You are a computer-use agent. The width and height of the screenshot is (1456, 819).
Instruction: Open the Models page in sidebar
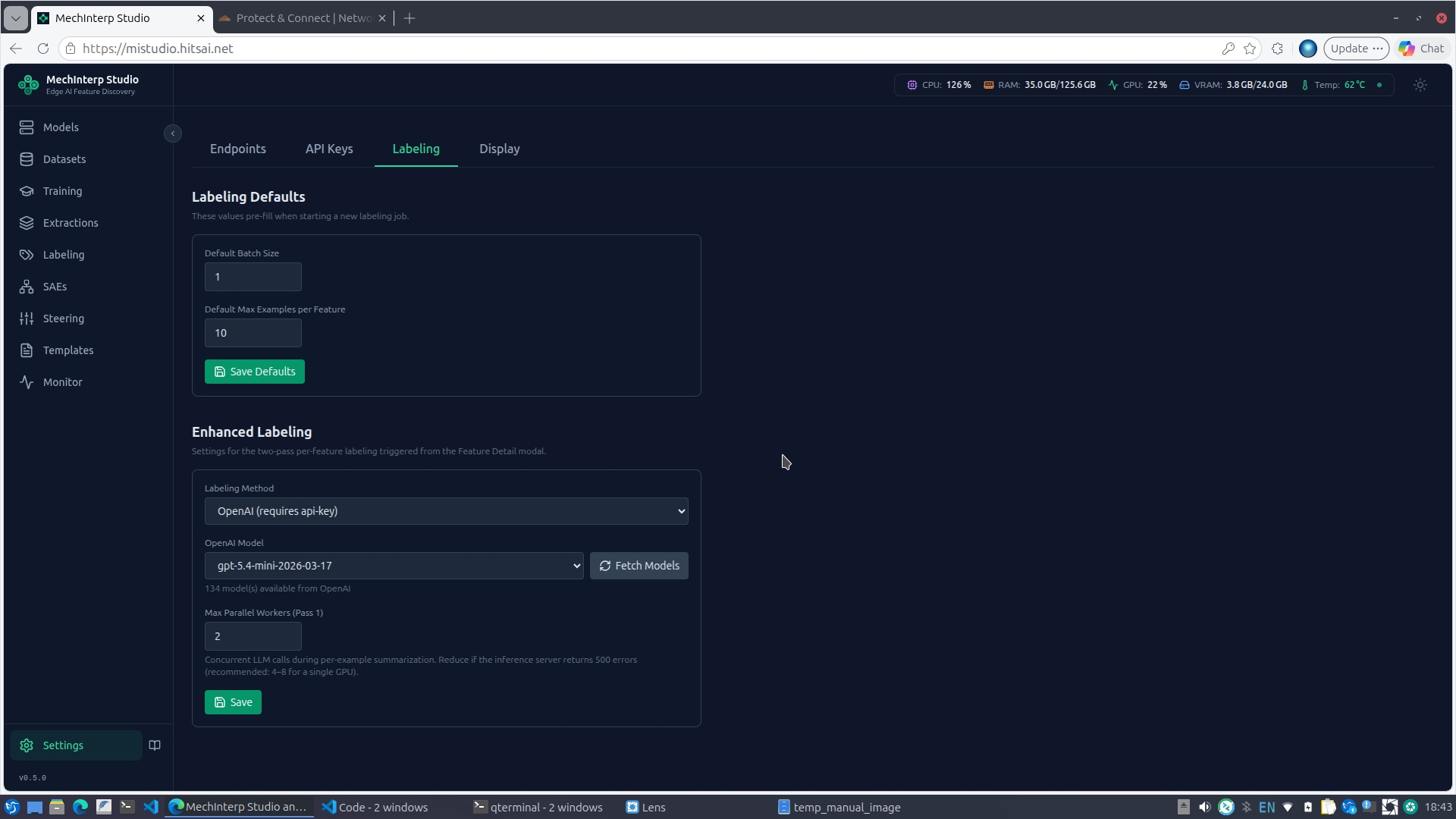click(x=61, y=127)
